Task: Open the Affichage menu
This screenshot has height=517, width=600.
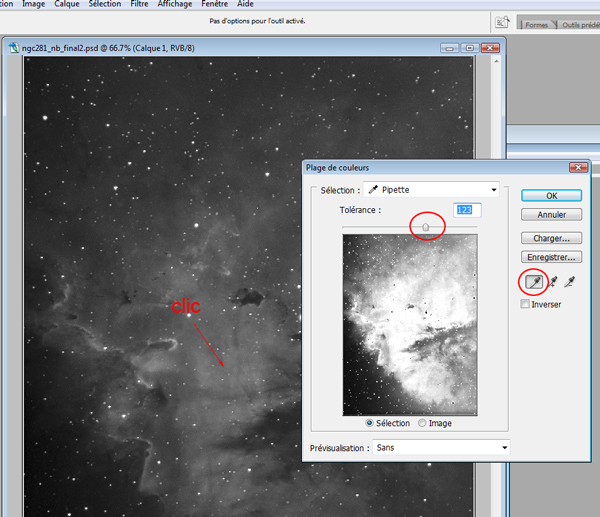Action: (x=175, y=4)
